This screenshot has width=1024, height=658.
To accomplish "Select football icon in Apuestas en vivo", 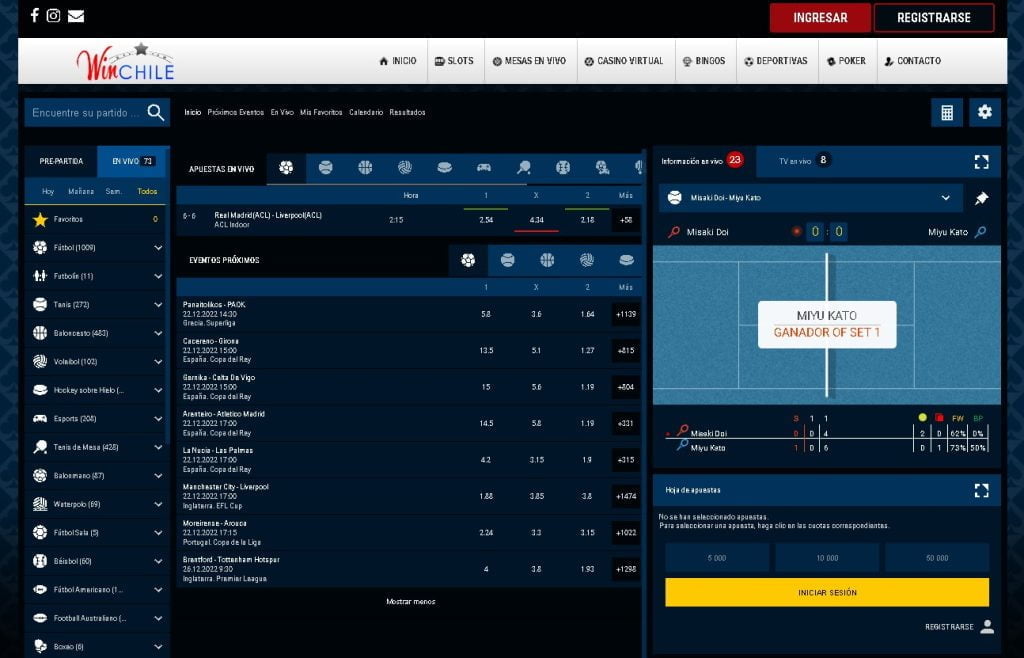I will [x=286, y=168].
